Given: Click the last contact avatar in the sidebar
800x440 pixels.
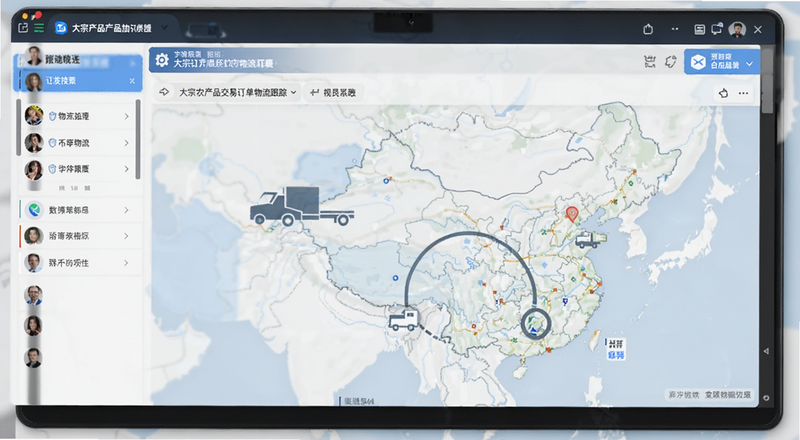Looking at the screenshot, I should click(33, 358).
